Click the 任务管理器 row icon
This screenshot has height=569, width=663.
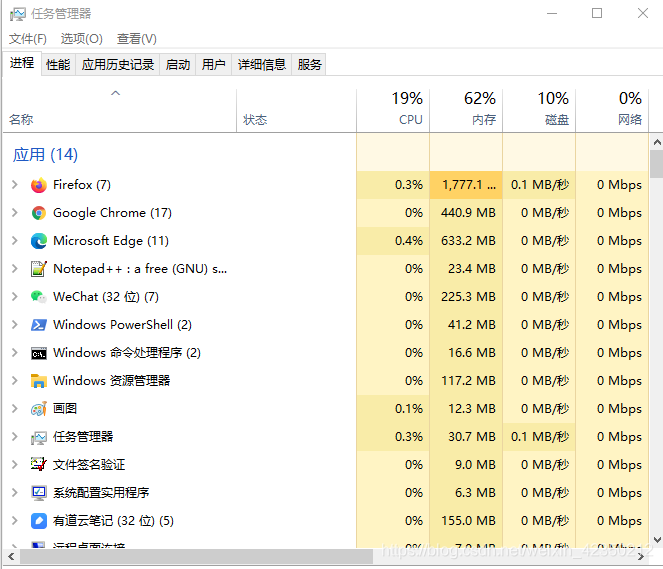[x=38, y=437]
